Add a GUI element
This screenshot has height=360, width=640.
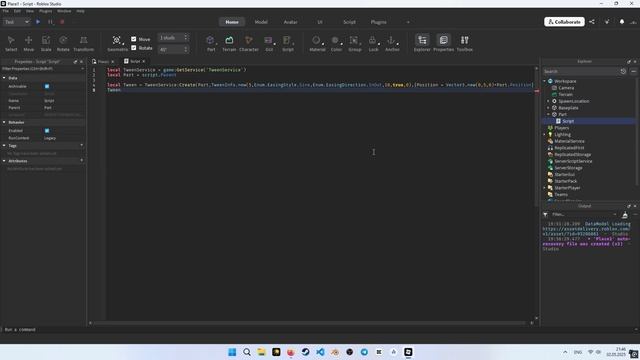[x=269, y=43]
